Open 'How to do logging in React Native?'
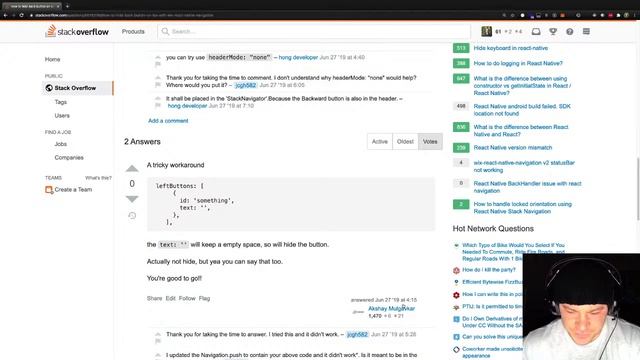 pyautogui.click(x=518, y=63)
